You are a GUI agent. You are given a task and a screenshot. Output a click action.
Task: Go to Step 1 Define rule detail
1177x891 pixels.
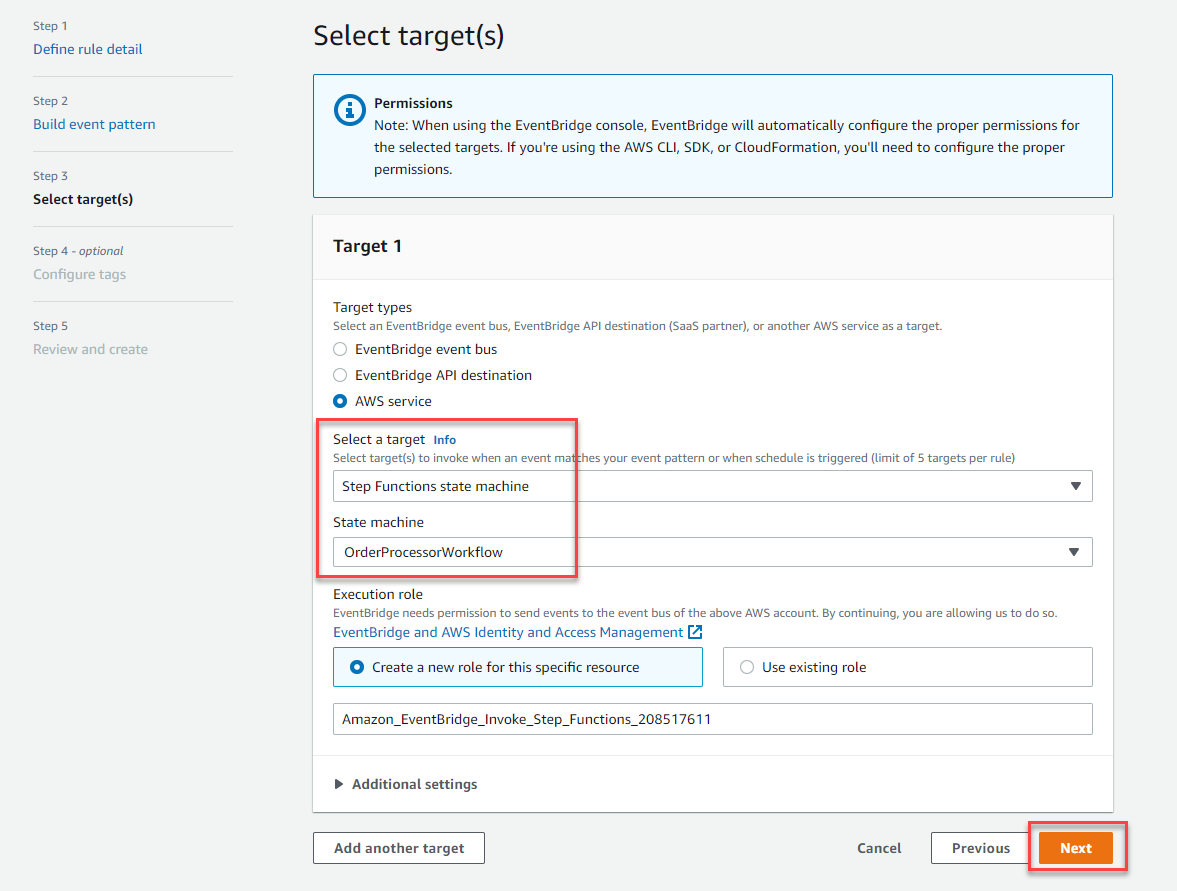(x=88, y=50)
